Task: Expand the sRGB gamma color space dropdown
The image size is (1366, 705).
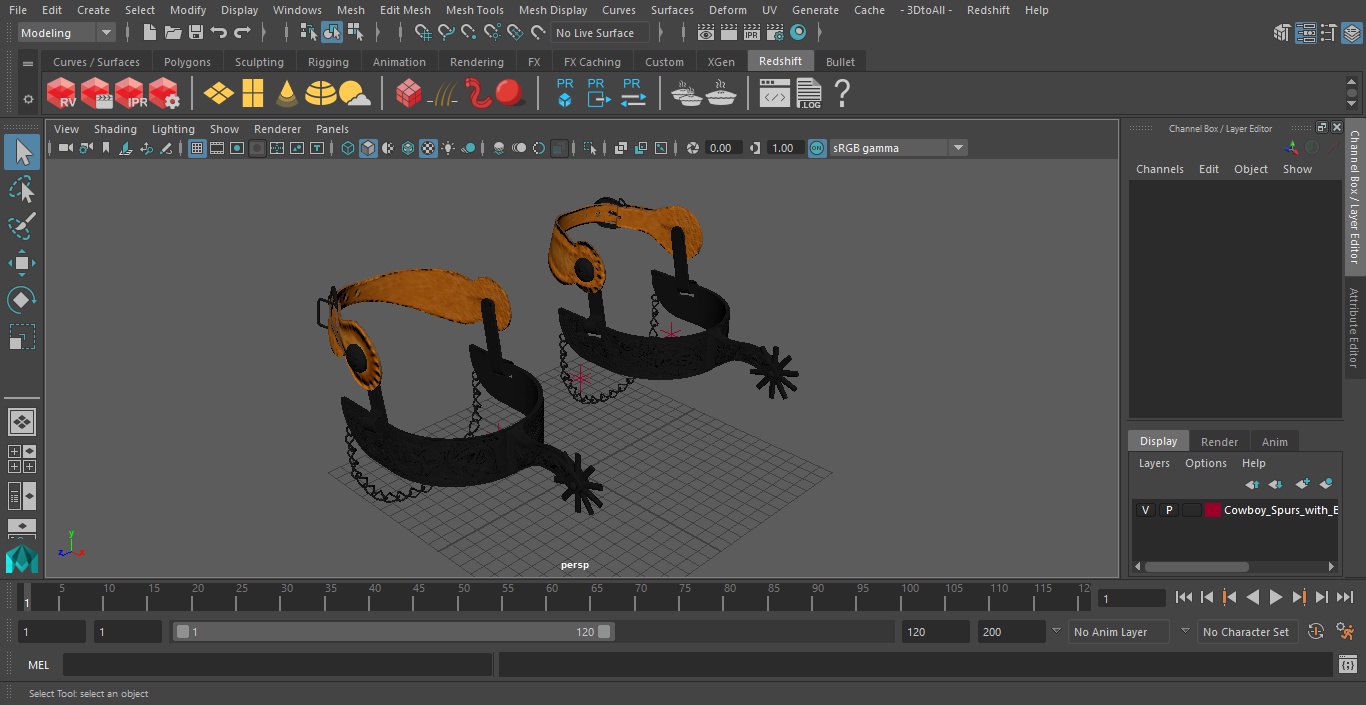Action: [x=957, y=148]
